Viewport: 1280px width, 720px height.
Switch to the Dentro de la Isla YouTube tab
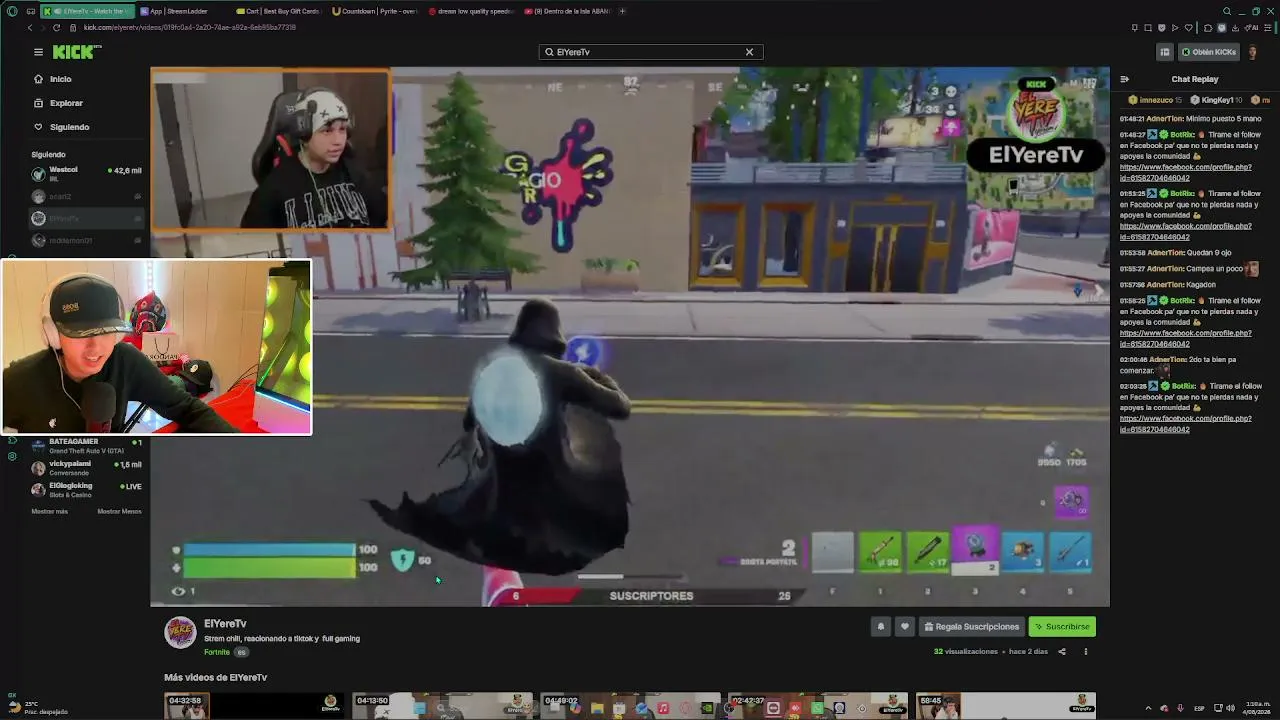566,11
